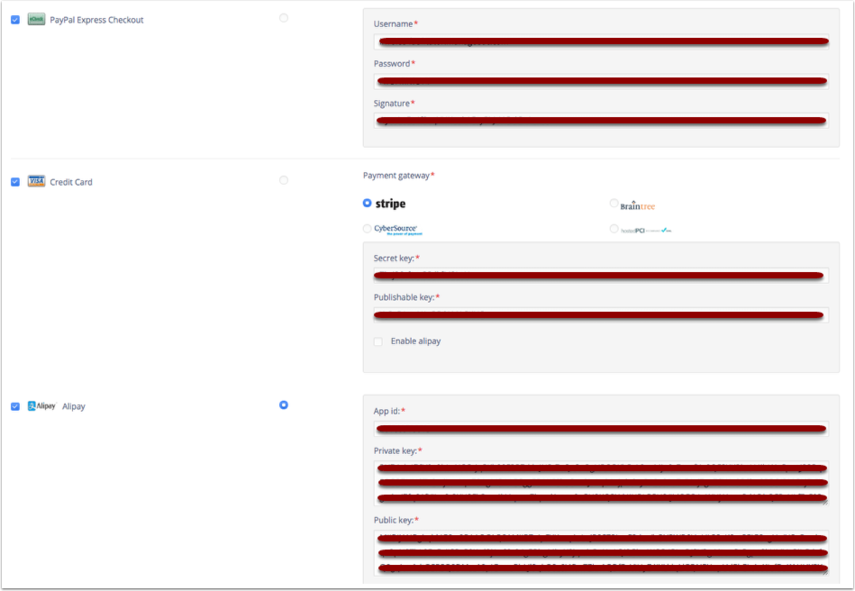Disable the Alipay payment method checkbox
Viewport: 855px width, 591px height.
[15, 406]
